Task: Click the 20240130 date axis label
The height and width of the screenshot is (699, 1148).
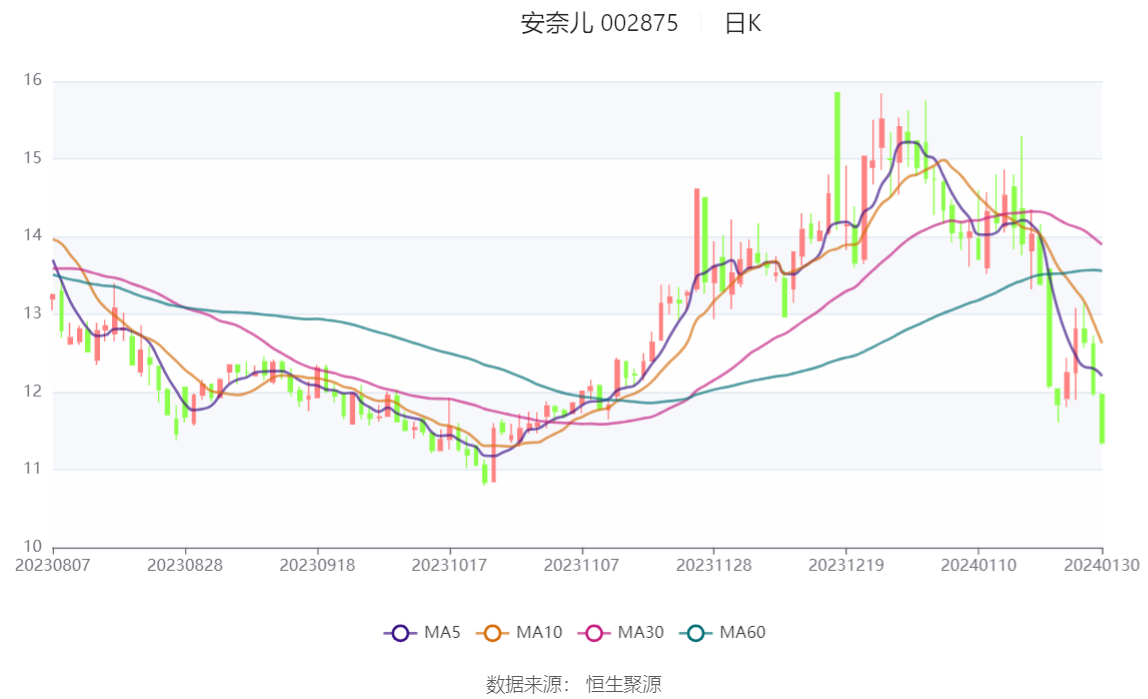Action: (1102, 566)
